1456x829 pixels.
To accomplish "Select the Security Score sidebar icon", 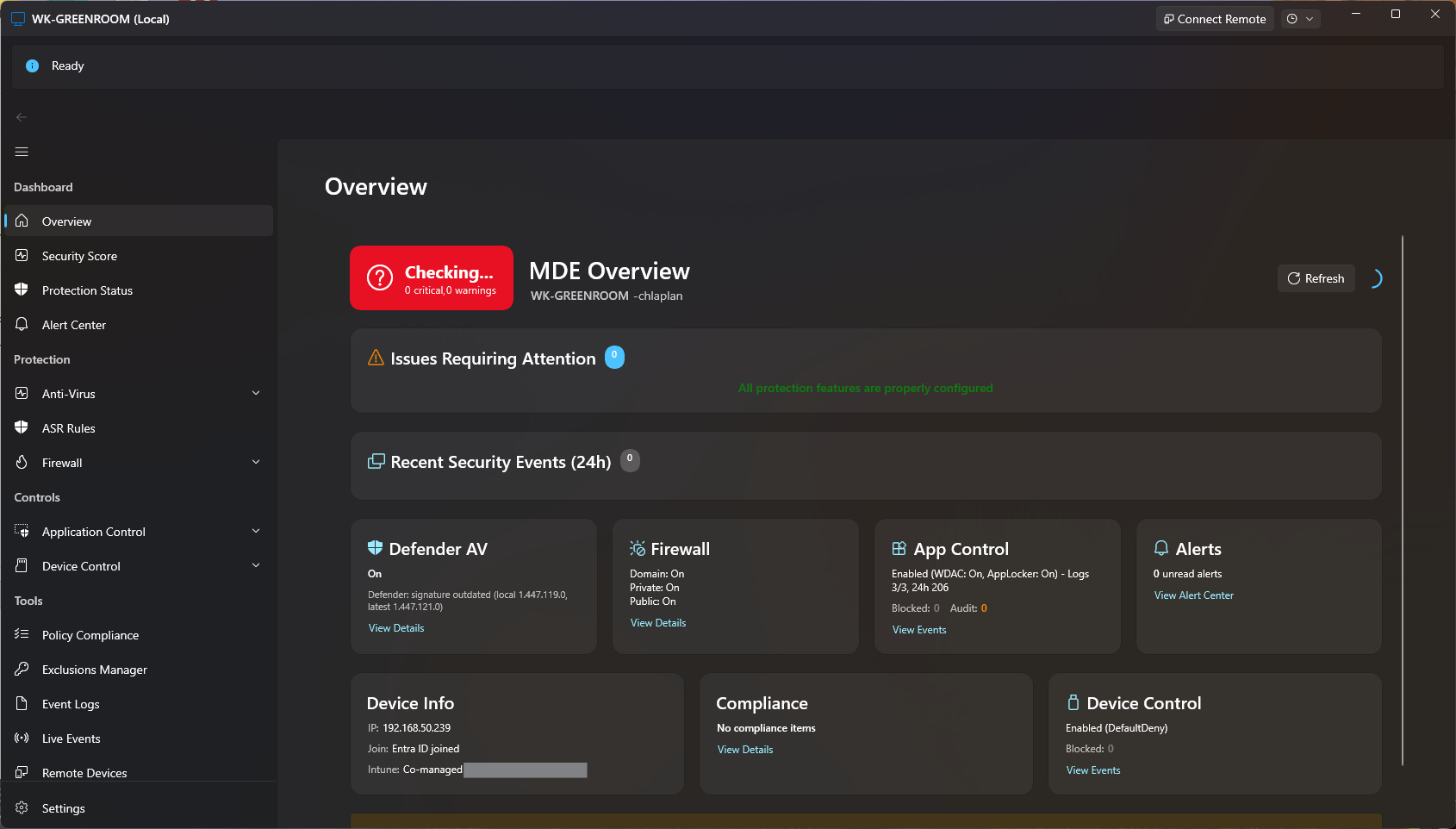I will pyautogui.click(x=22, y=255).
